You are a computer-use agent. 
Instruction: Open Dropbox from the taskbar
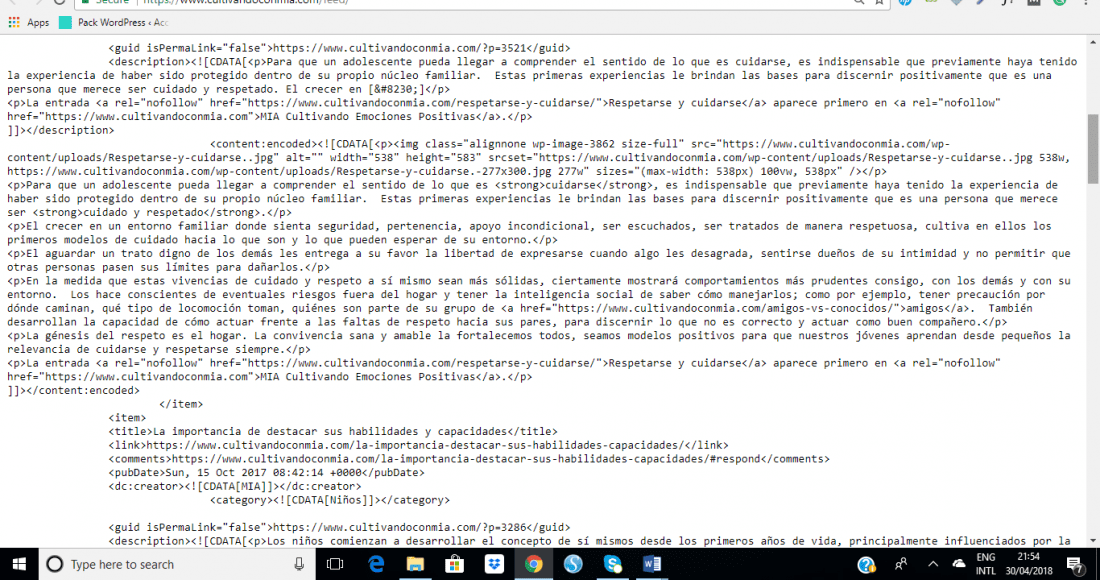(494, 564)
